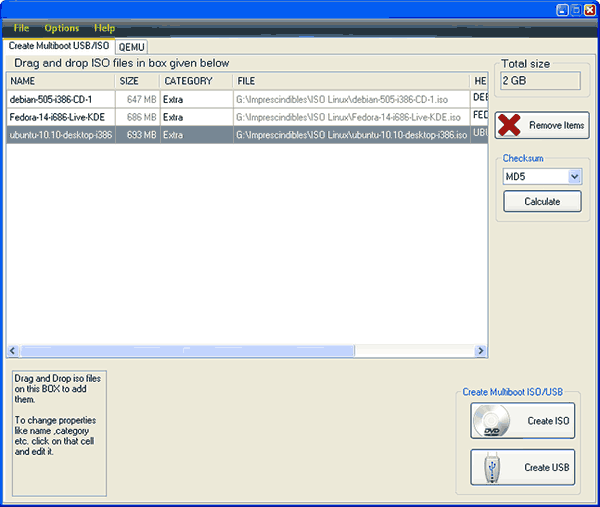Click the DVD disc icon on Create ISO

[x=492, y=421]
